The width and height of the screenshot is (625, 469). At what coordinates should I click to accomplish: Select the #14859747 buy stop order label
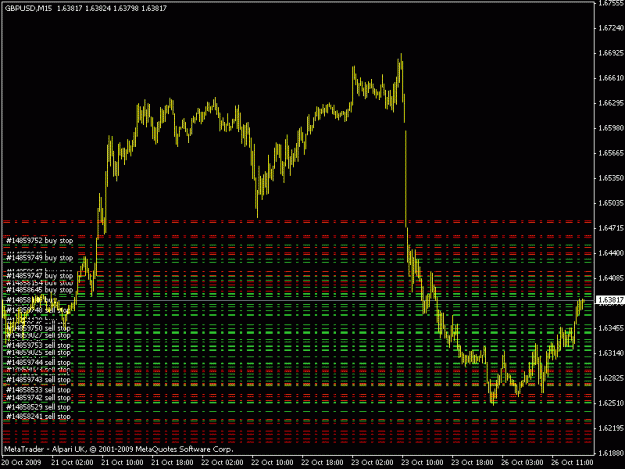coord(39,275)
